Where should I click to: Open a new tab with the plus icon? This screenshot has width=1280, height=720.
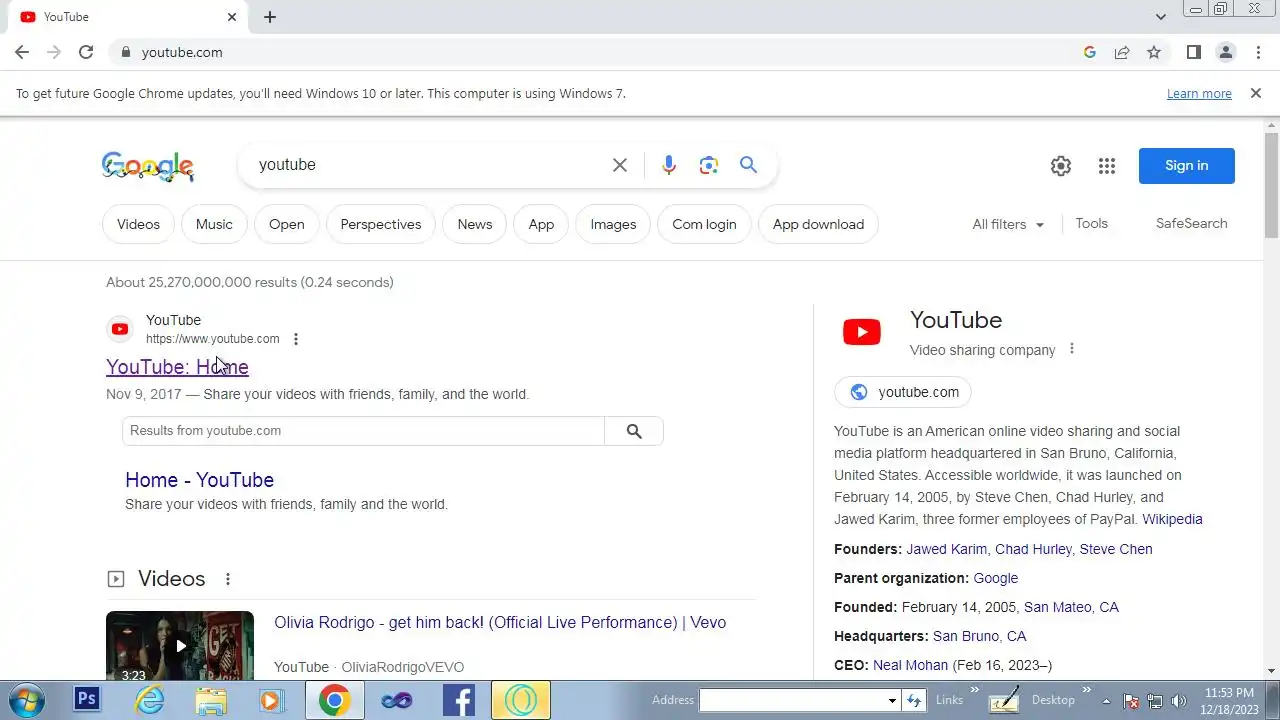[270, 17]
